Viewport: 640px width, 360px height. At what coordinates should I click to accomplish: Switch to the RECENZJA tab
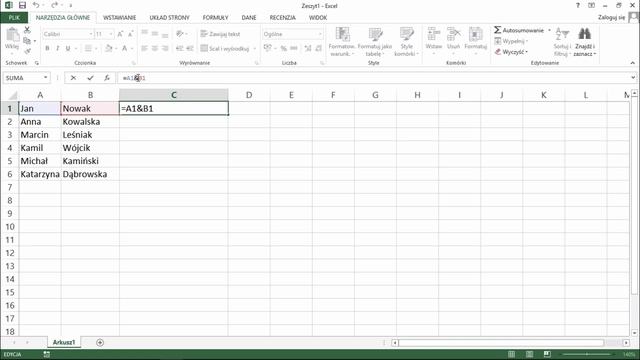point(282,18)
